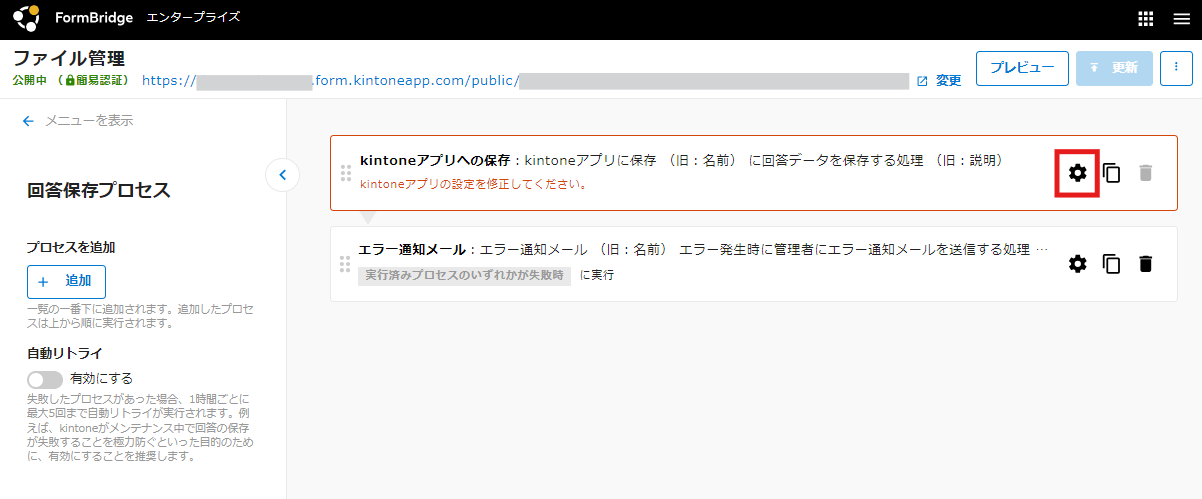Click the 実行済みプロセスのいずれかが失敗時 condition tag
The width and height of the screenshot is (1202, 499).
pyautogui.click(x=464, y=275)
